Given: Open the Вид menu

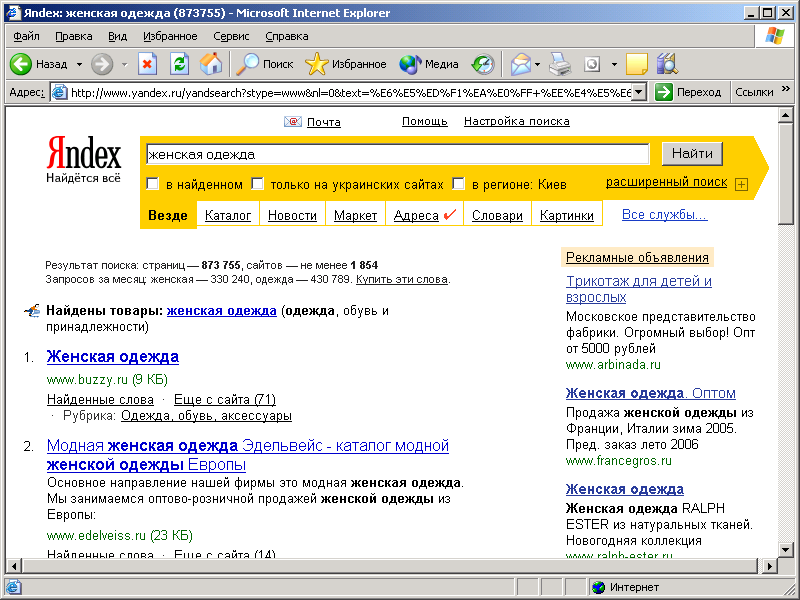Looking at the screenshot, I should click(x=117, y=36).
